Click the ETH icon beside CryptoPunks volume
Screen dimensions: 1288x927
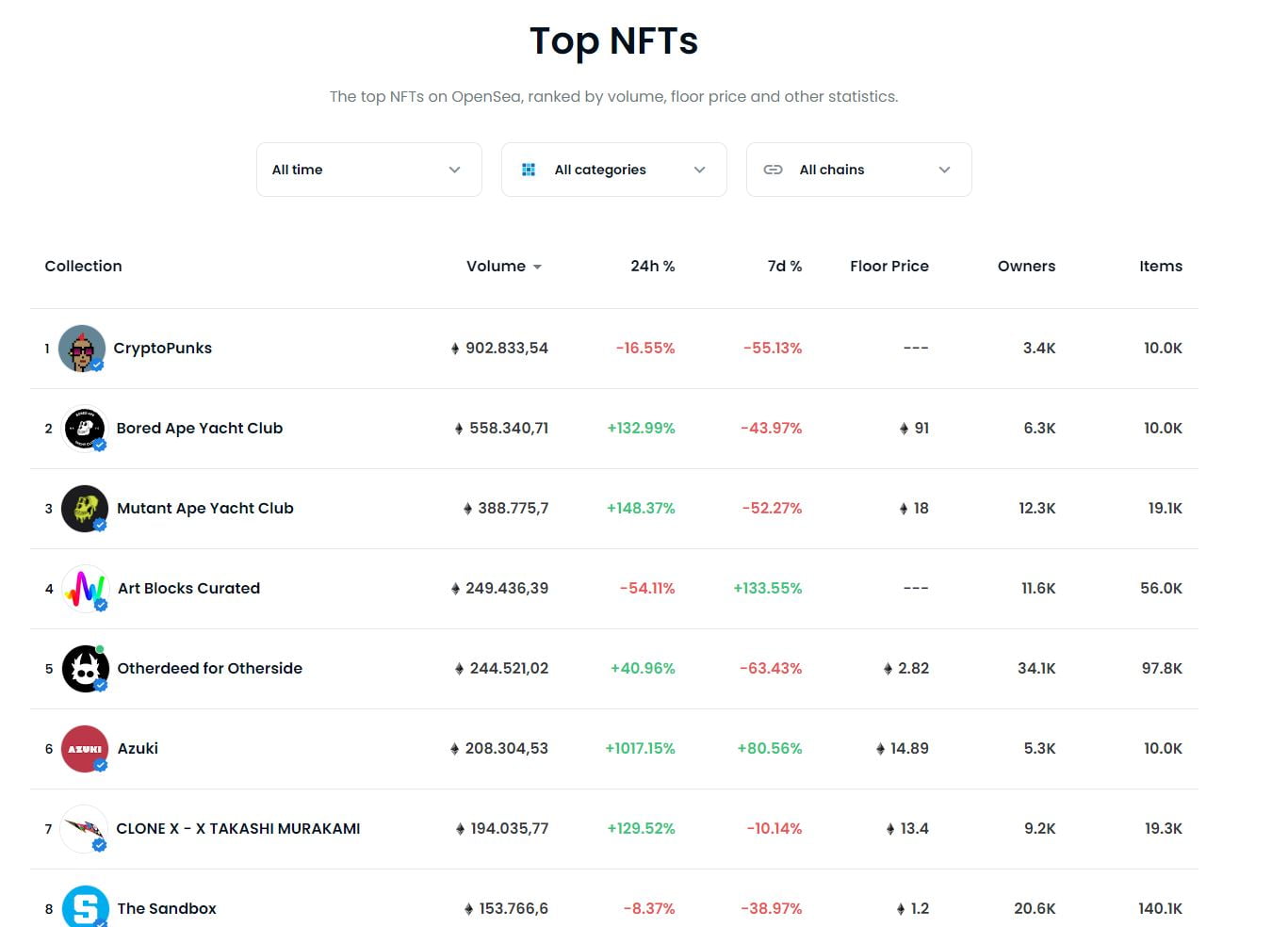coord(455,349)
